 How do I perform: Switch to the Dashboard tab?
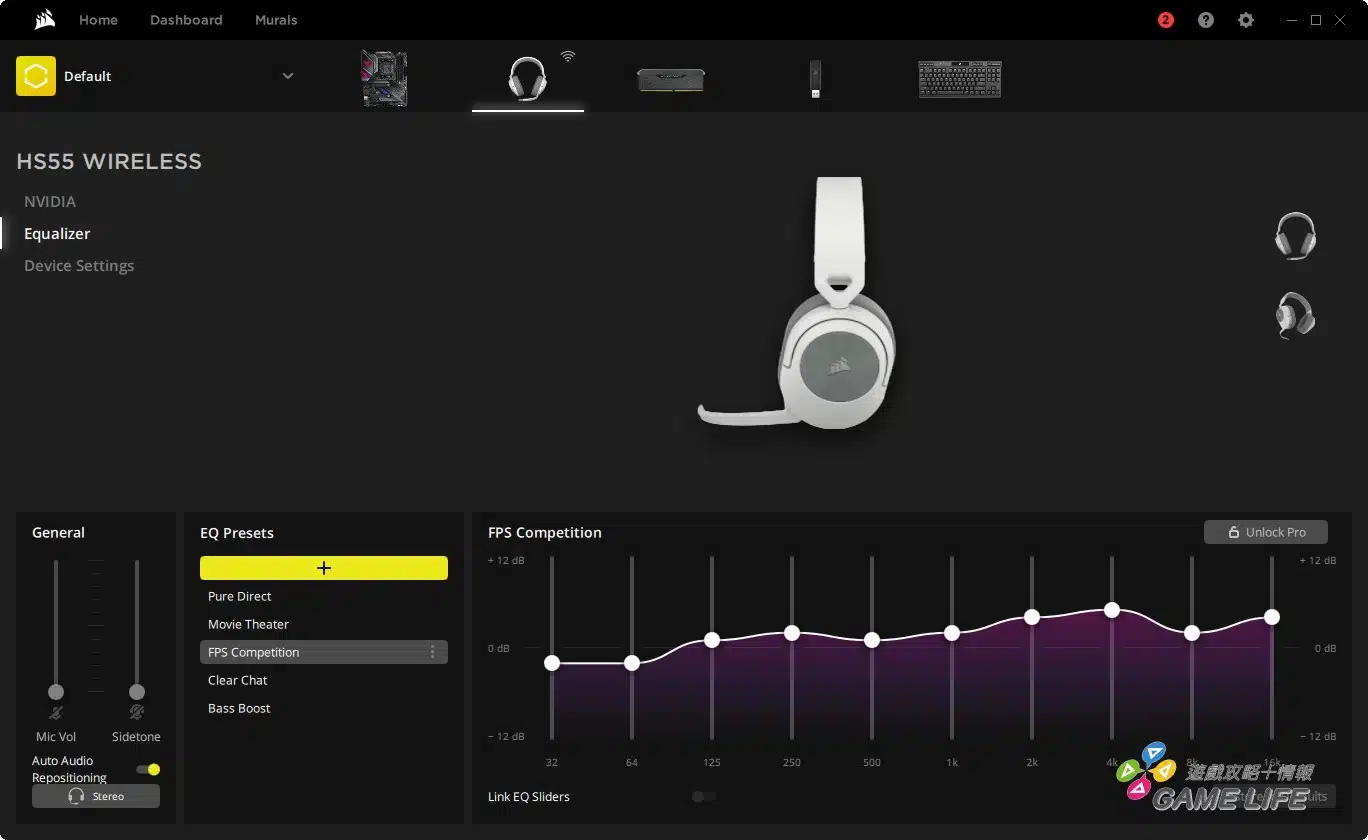coord(186,20)
